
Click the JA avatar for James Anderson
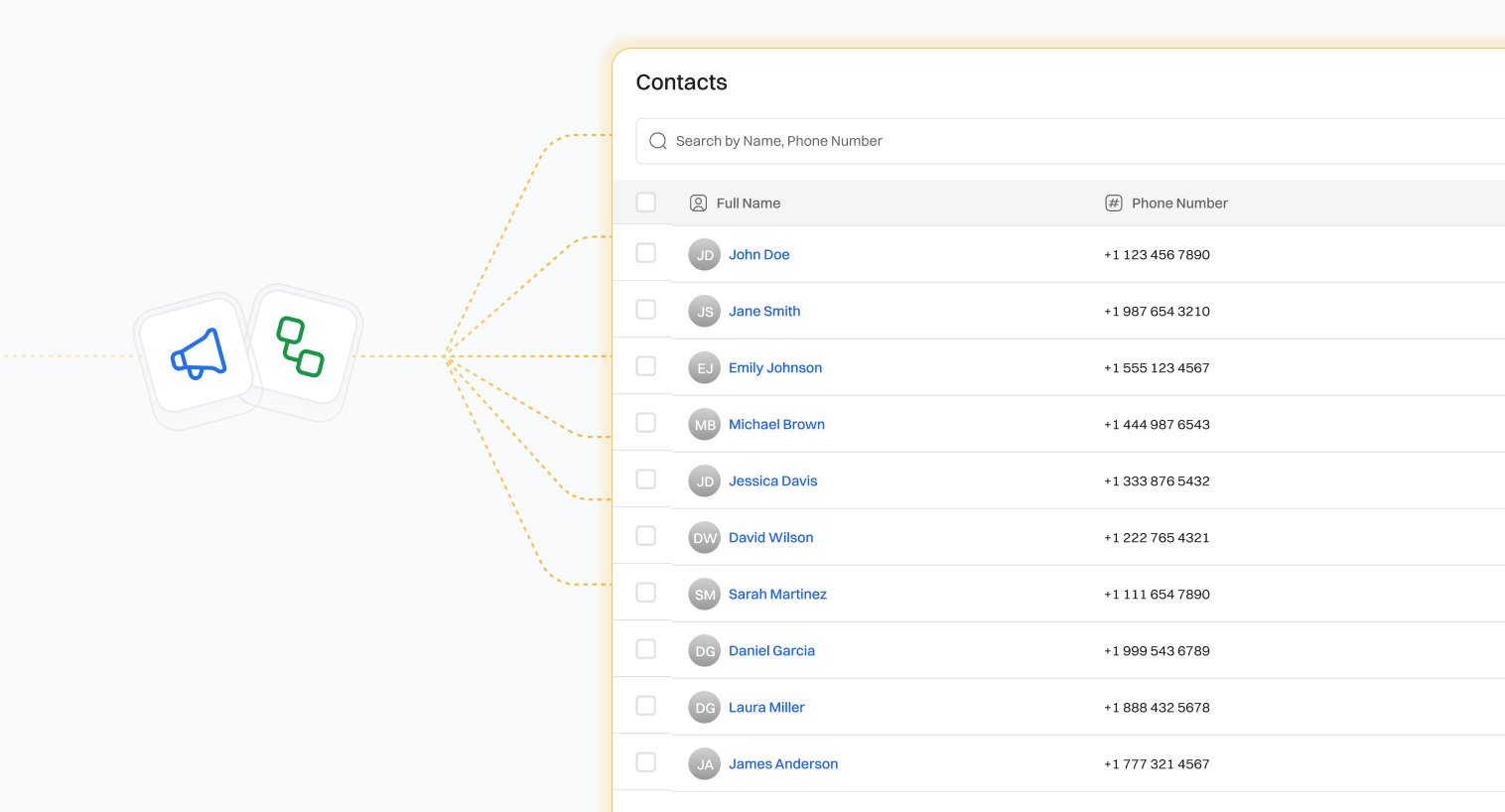pyautogui.click(x=704, y=764)
